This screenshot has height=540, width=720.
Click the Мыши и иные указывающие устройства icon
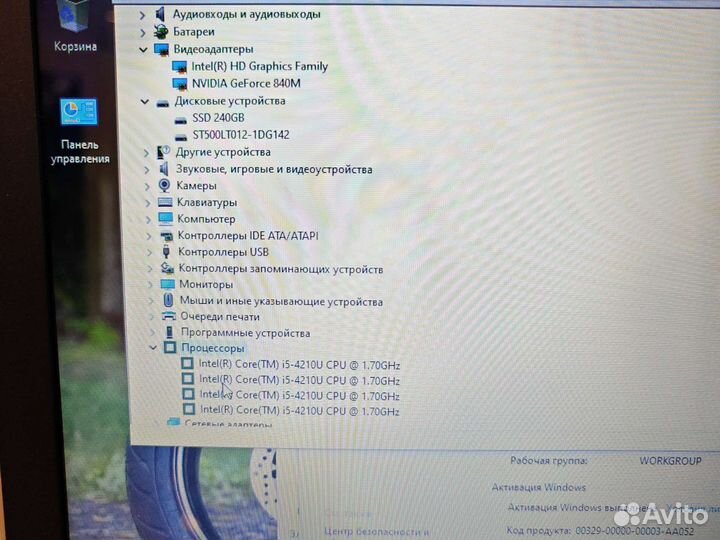pos(169,300)
